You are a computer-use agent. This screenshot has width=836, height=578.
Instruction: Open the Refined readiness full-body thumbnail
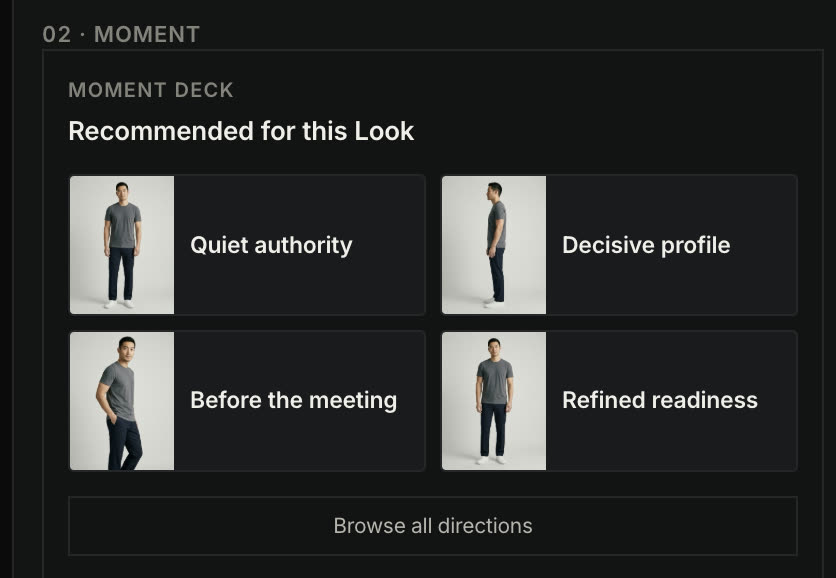[x=494, y=401]
